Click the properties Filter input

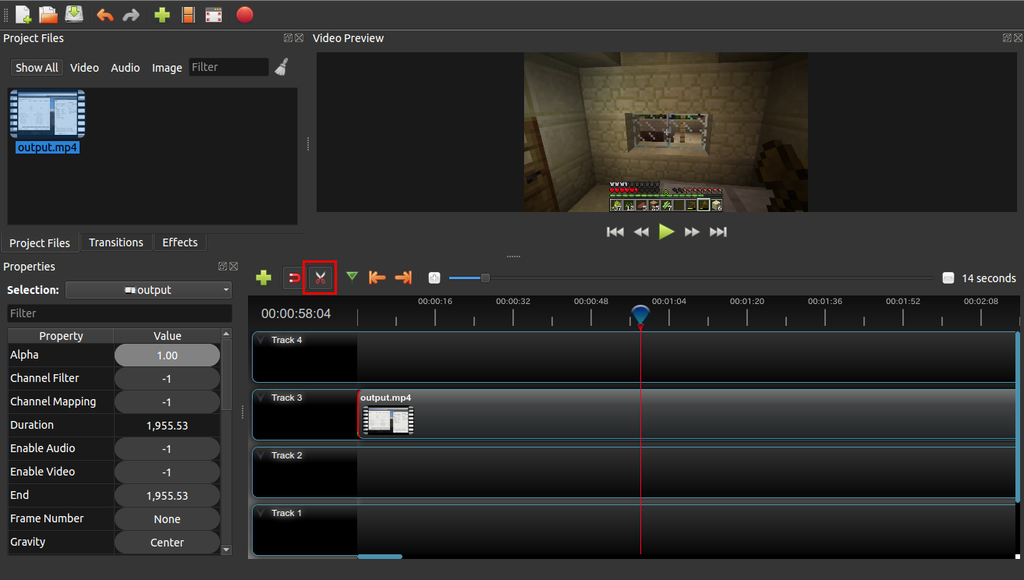tap(120, 314)
